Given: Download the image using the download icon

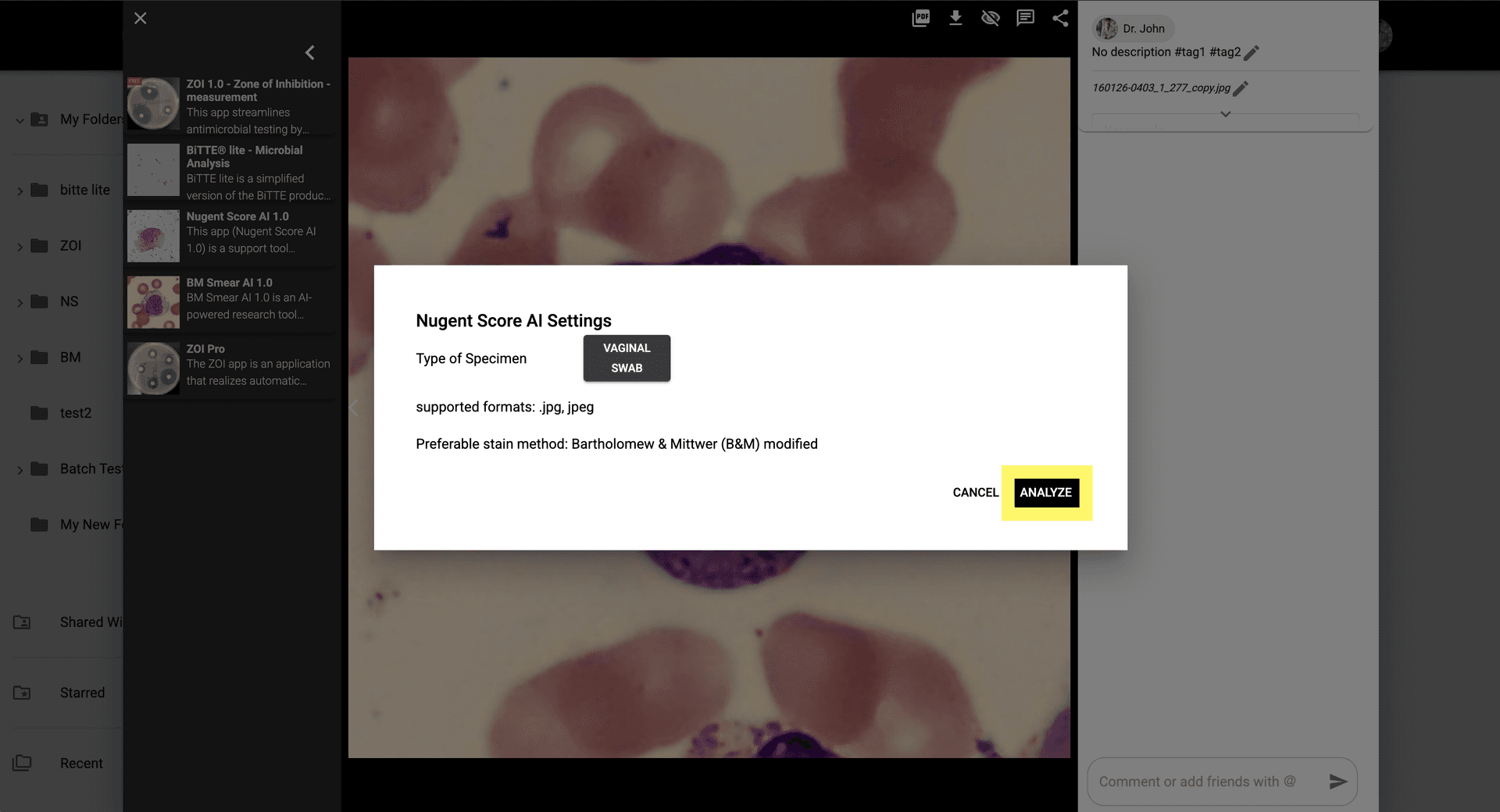Looking at the screenshot, I should pos(955,18).
